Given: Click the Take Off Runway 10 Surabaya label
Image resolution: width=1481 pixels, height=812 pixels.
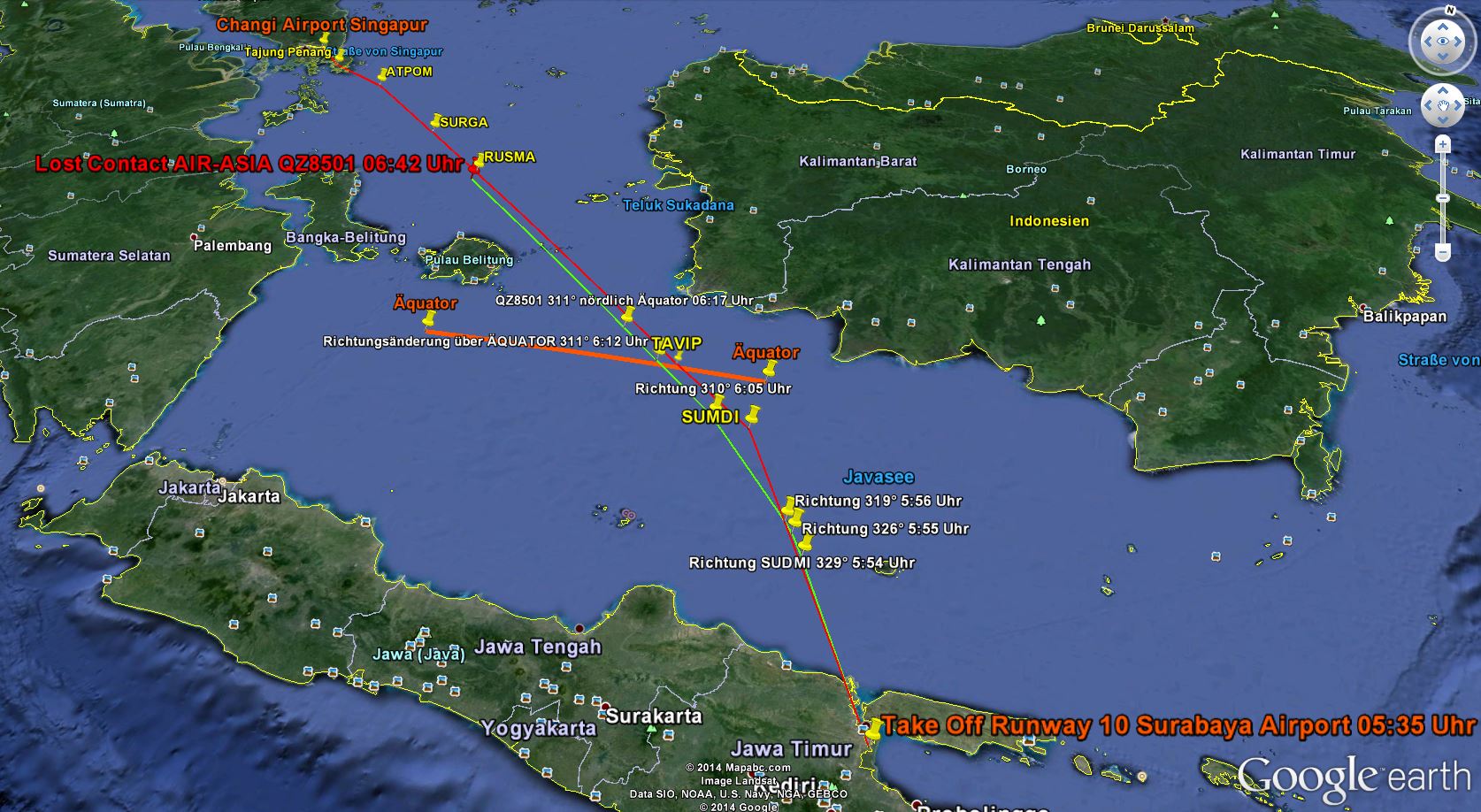Looking at the screenshot, I should pos(1179,725).
